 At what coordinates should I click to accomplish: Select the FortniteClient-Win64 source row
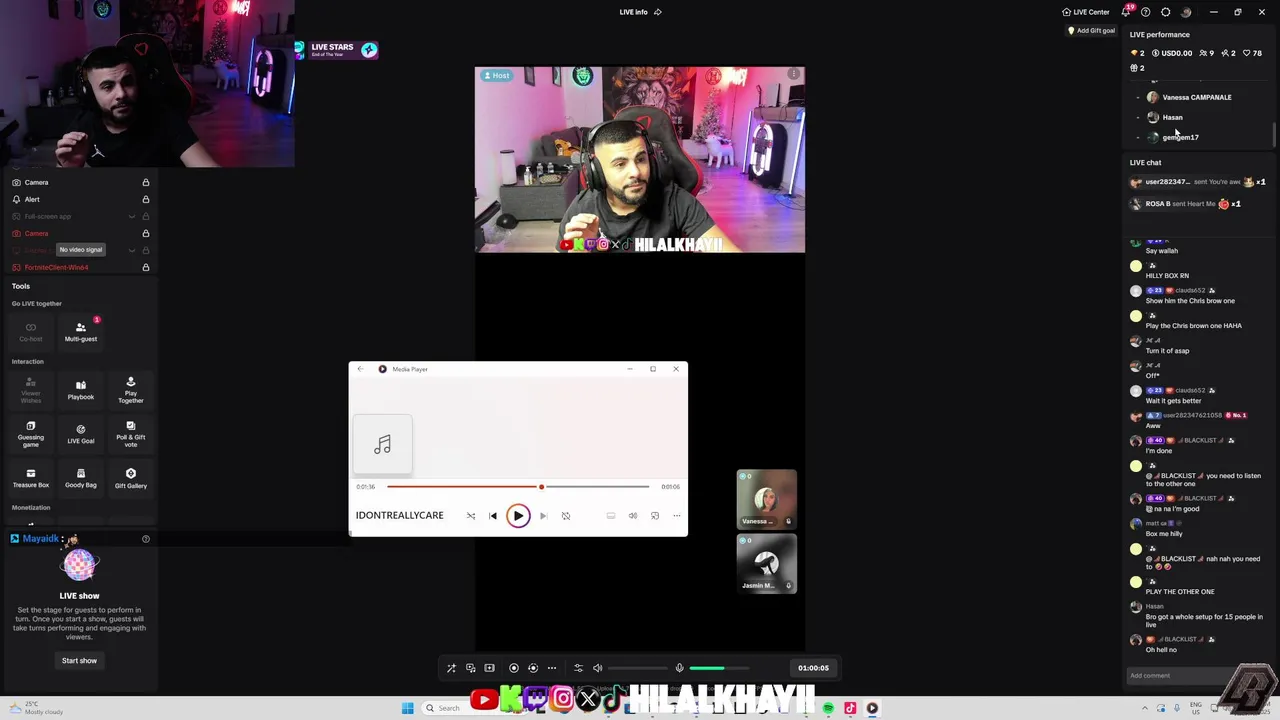pos(80,267)
